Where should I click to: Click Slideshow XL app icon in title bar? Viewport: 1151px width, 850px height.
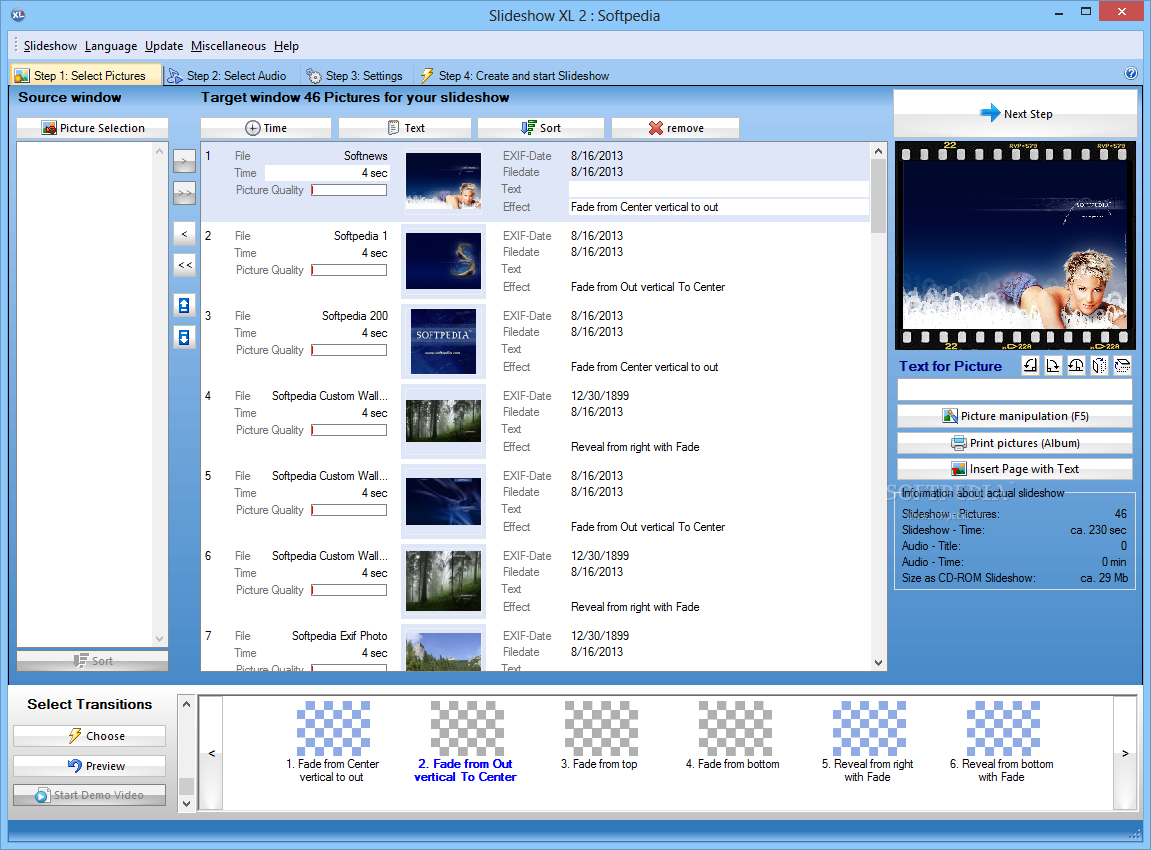(x=18, y=15)
